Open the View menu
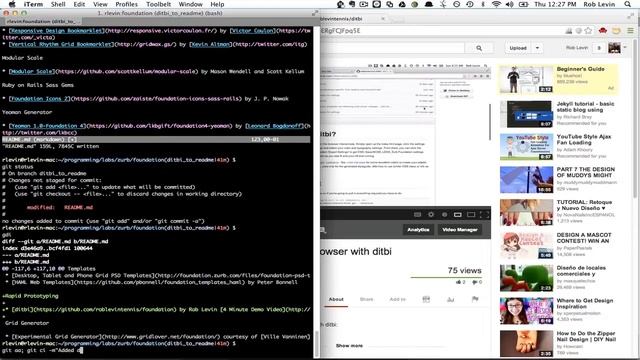 [100, 4]
